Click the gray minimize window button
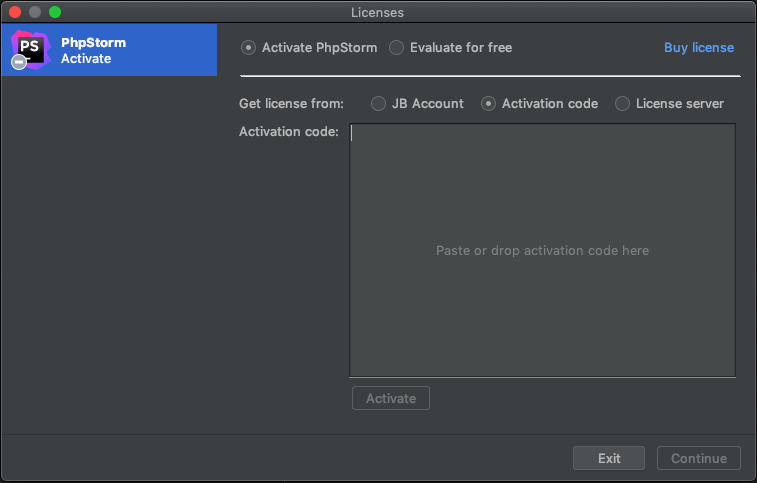The height and width of the screenshot is (483, 757). (35, 12)
